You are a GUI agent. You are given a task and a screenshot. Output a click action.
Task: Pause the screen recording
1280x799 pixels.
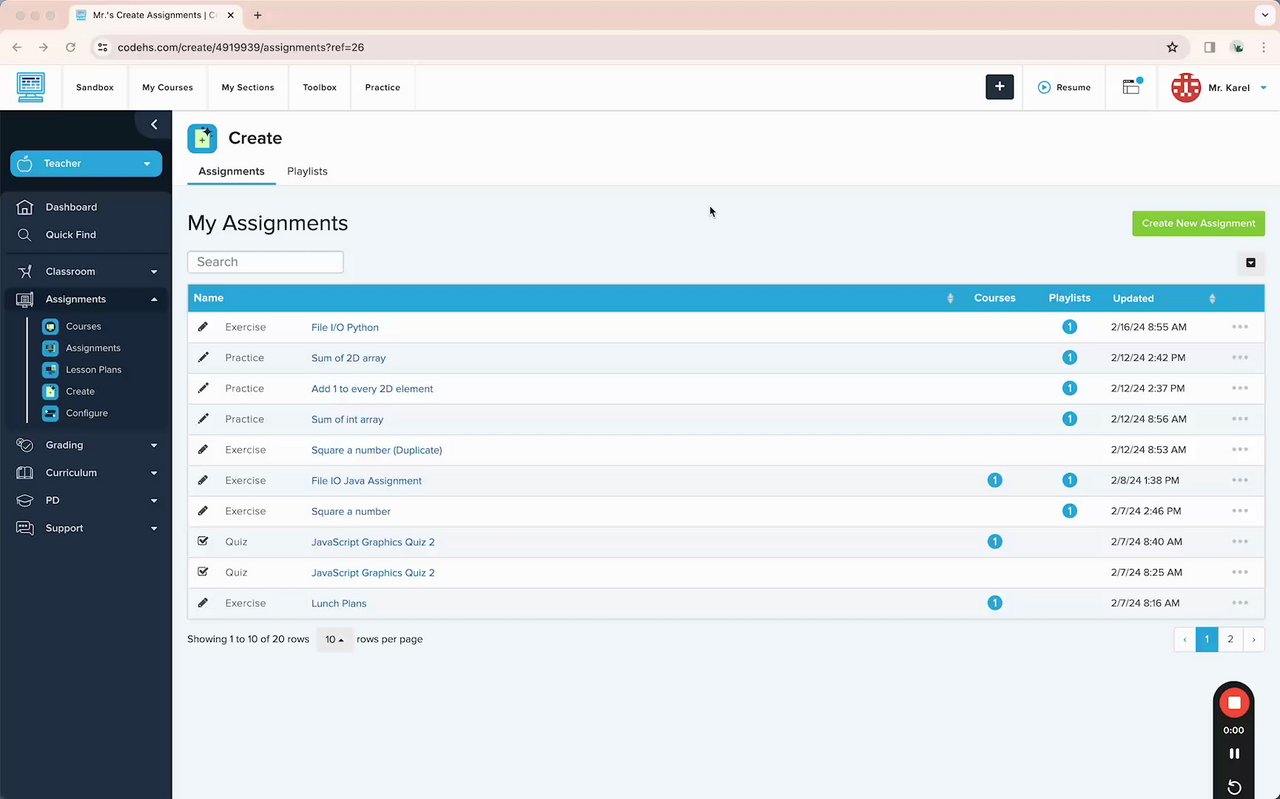(1234, 754)
